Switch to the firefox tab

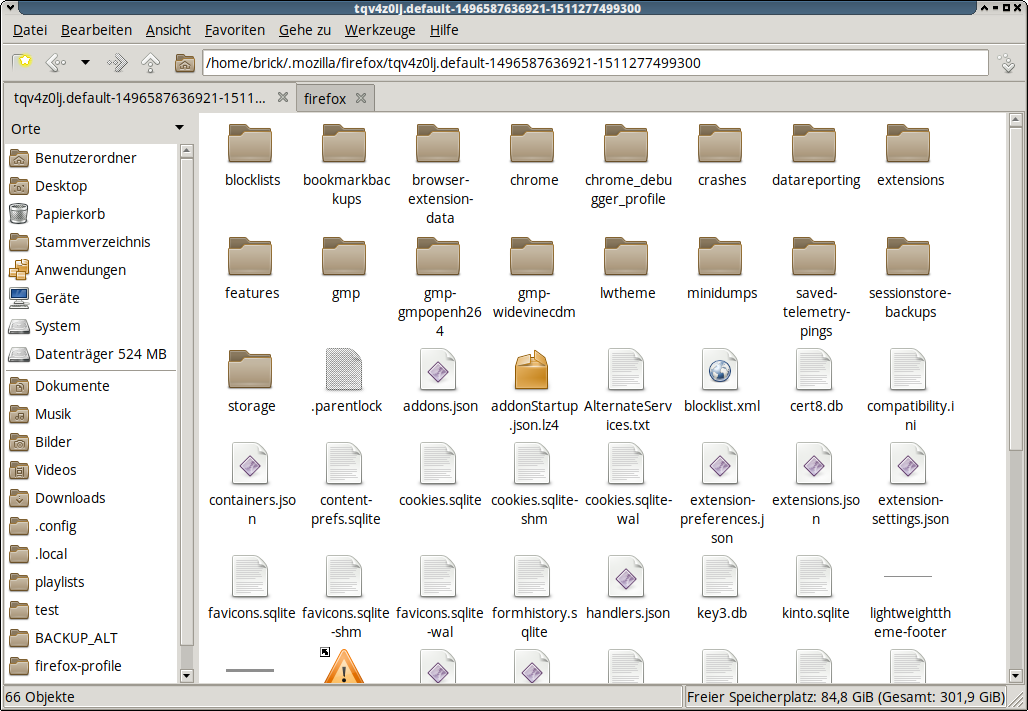coord(325,98)
